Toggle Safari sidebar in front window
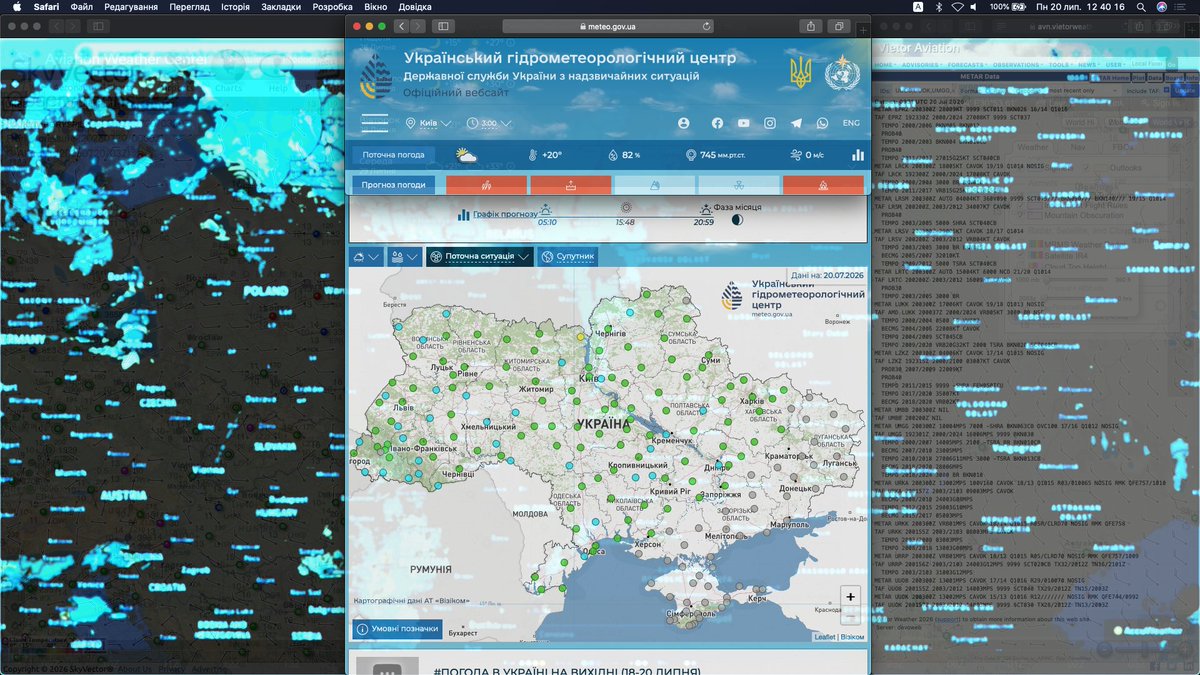 pos(442,26)
